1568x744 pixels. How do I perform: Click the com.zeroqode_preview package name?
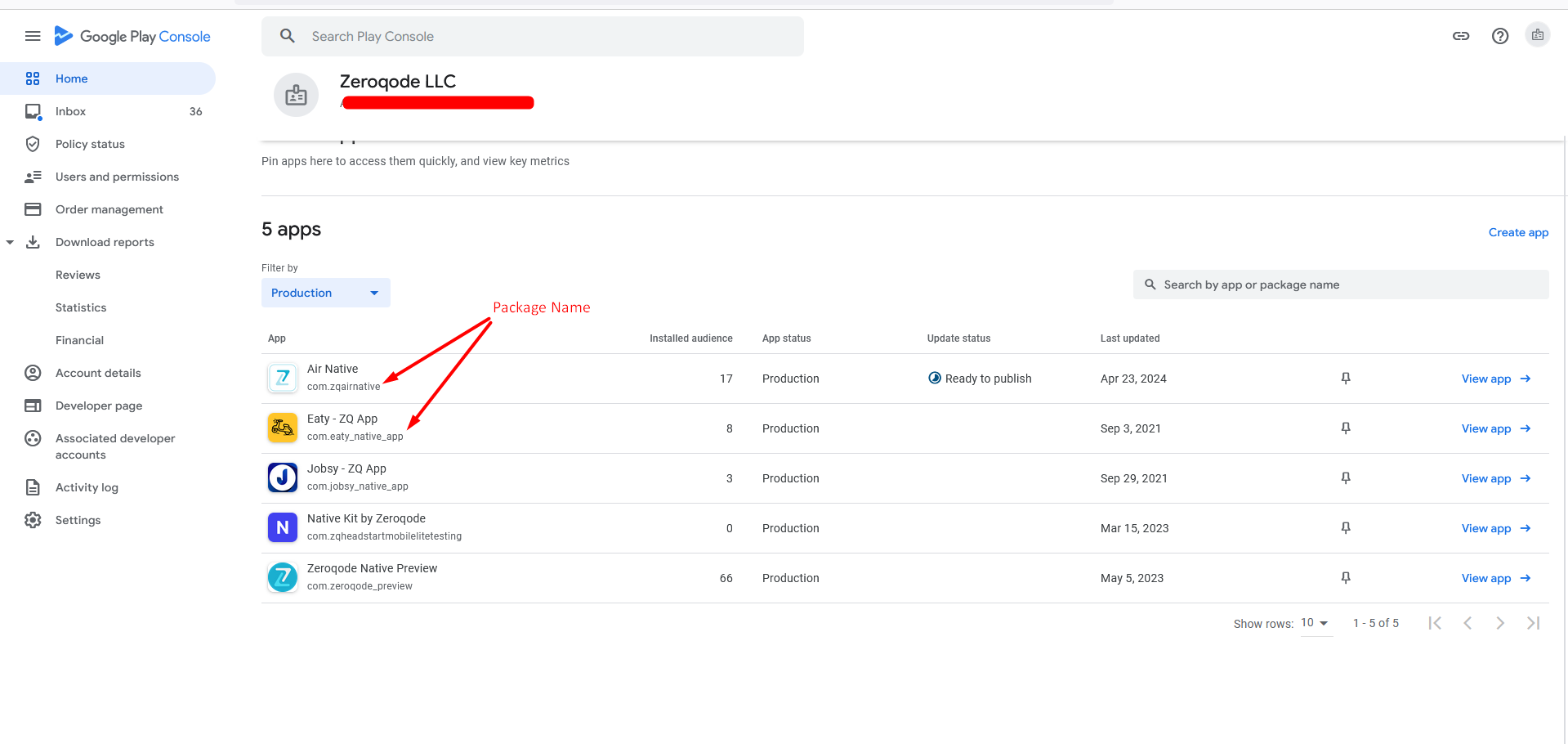click(360, 586)
